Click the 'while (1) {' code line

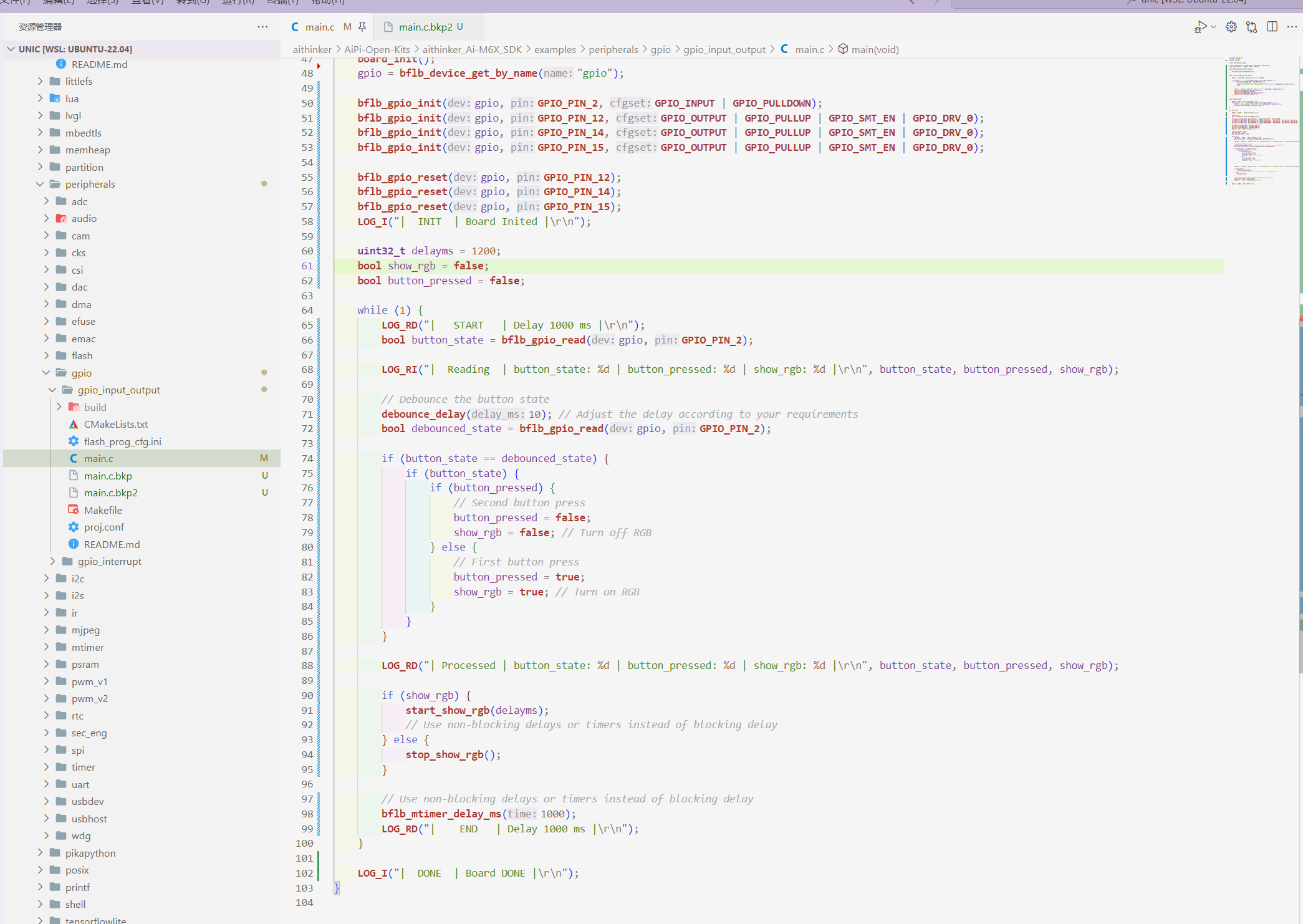390,310
